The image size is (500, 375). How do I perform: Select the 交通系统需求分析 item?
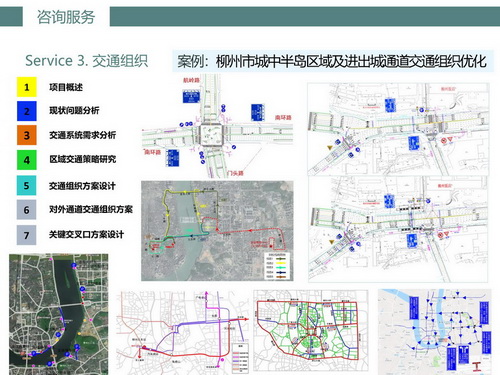pyautogui.click(x=82, y=135)
